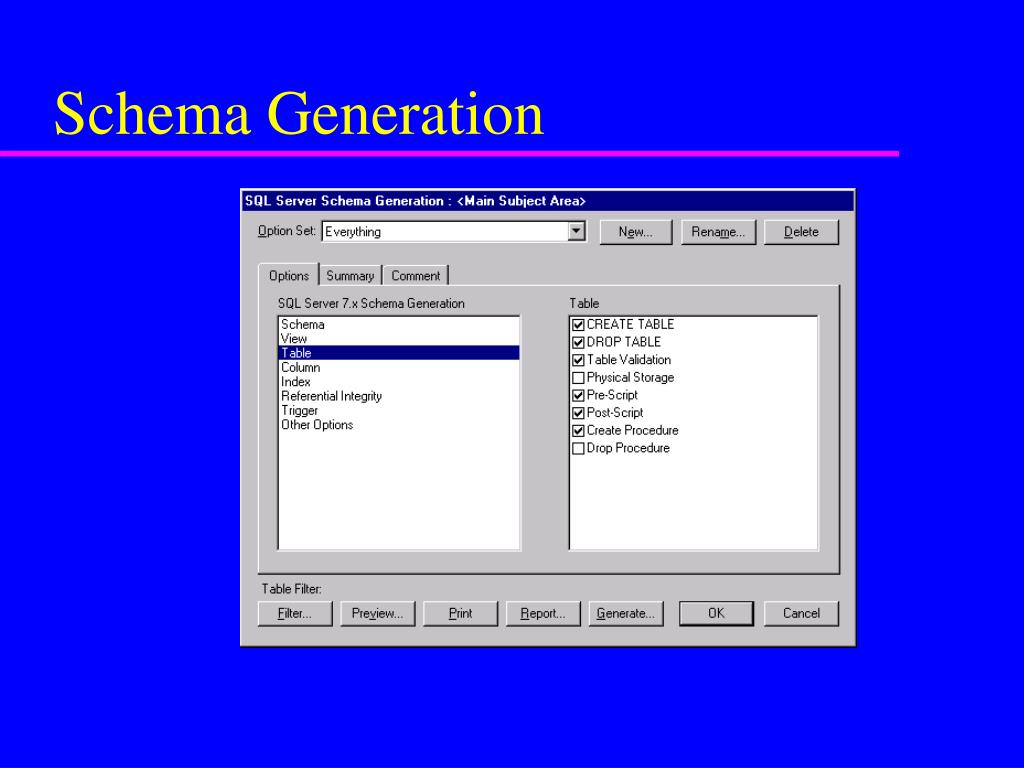Uncheck the DROP TABLE option

pyautogui.click(x=578, y=342)
